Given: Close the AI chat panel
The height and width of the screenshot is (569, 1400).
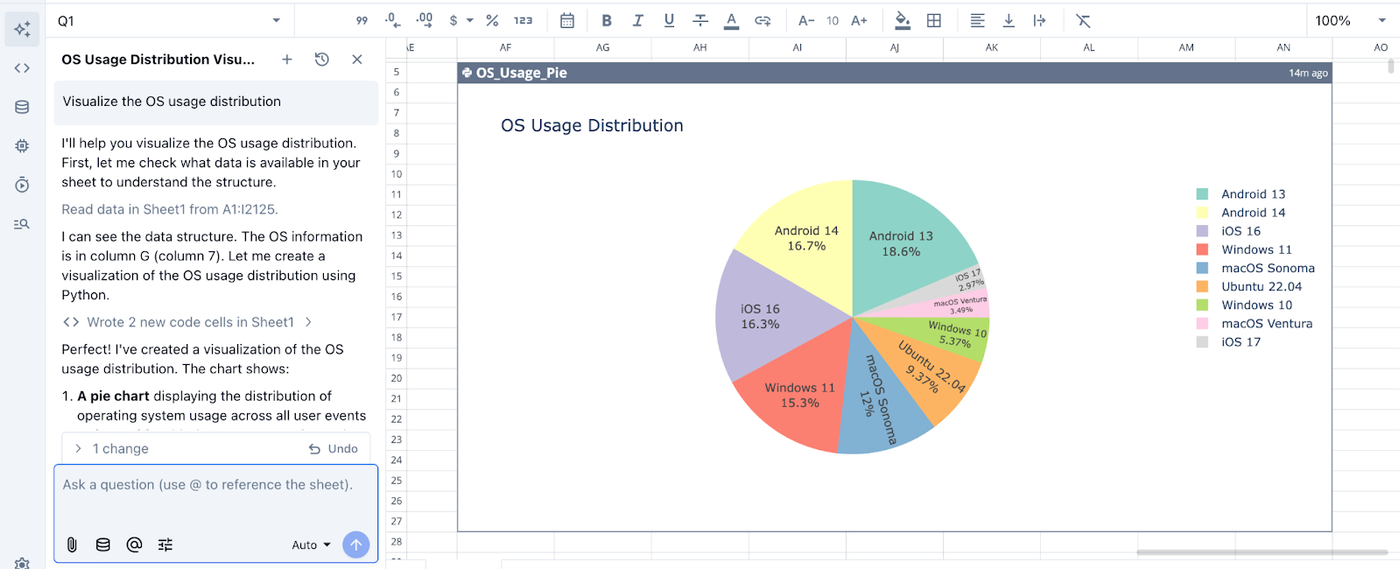Looking at the screenshot, I should coord(357,60).
